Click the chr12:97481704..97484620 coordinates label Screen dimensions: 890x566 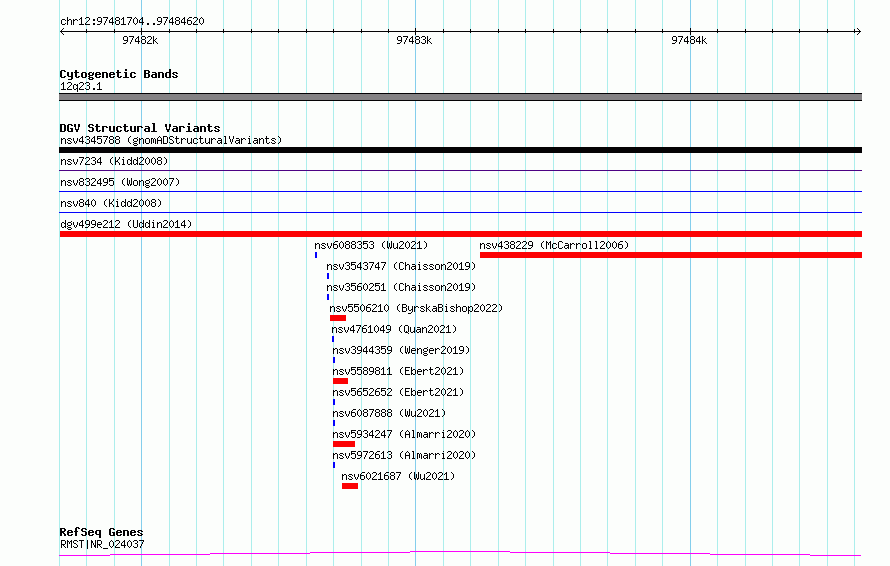click(132, 22)
